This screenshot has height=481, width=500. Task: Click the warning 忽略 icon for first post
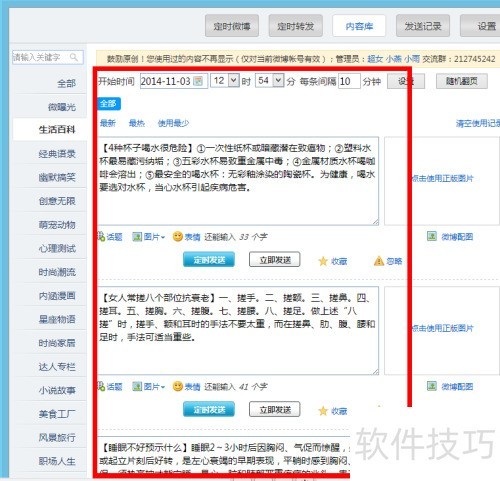coord(379,261)
